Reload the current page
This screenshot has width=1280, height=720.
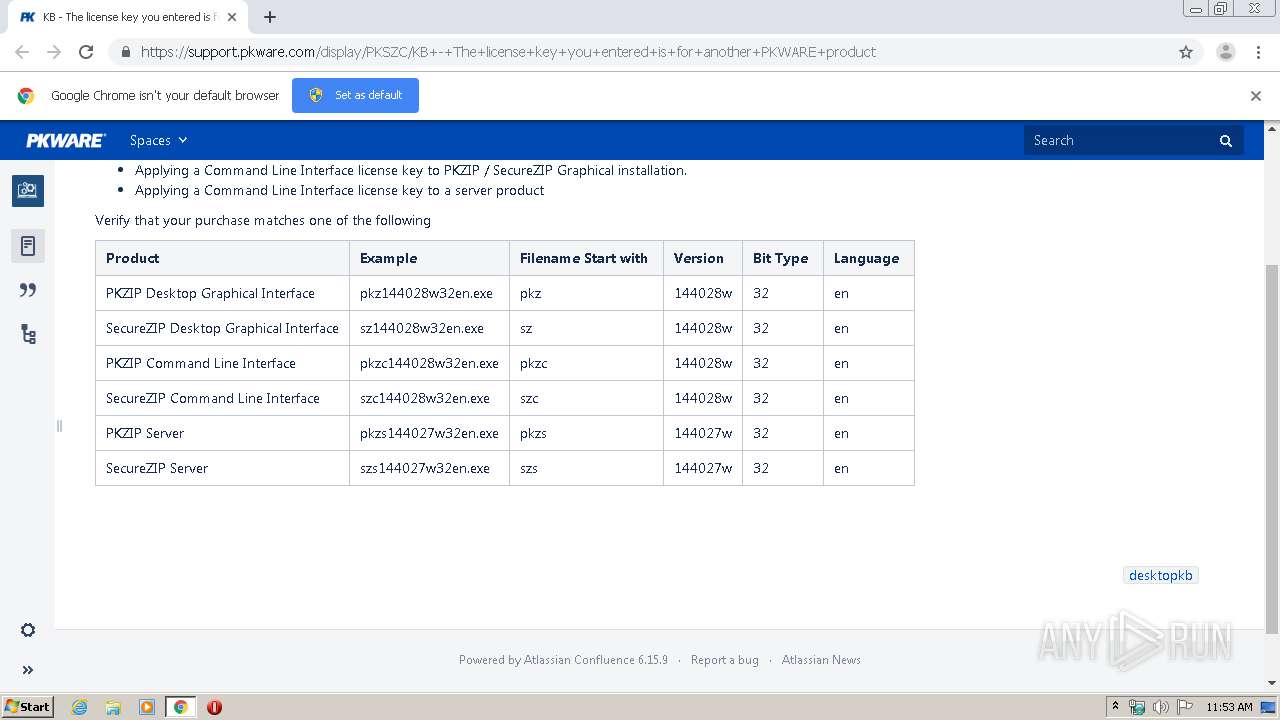coord(86,52)
